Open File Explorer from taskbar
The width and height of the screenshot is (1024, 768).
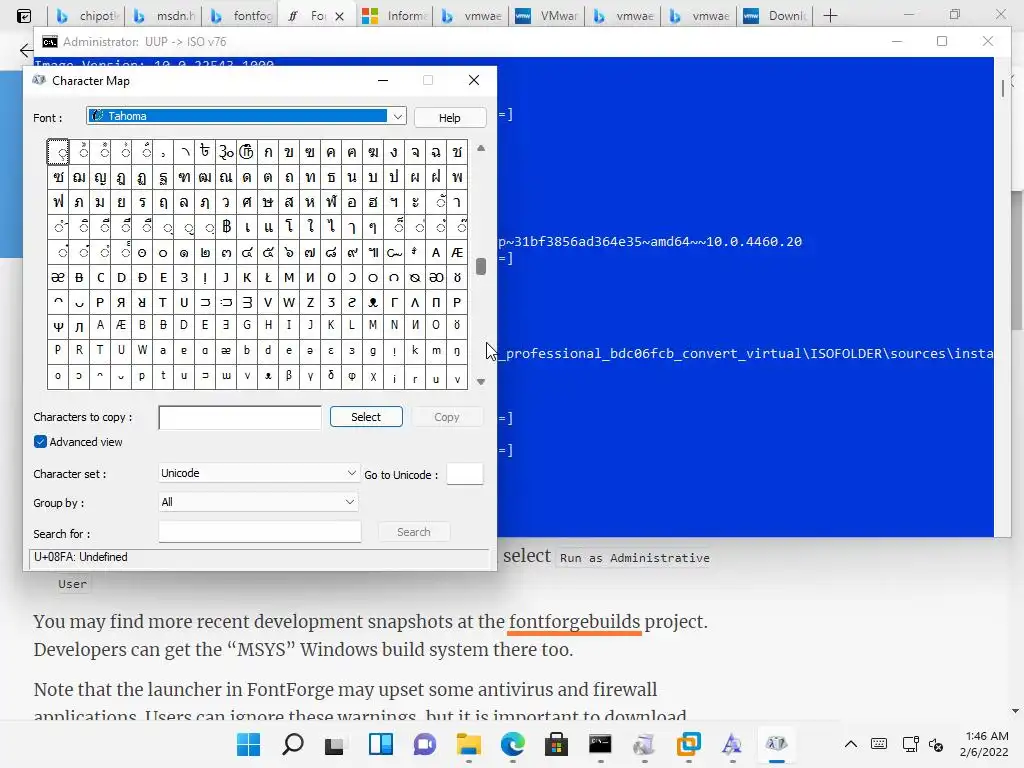tap(468, 744)
